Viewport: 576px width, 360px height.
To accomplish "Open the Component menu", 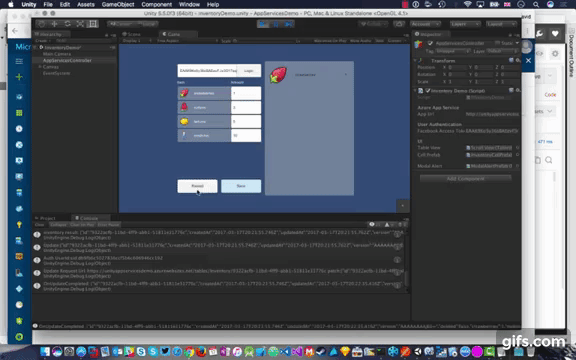I will [156, 4].
